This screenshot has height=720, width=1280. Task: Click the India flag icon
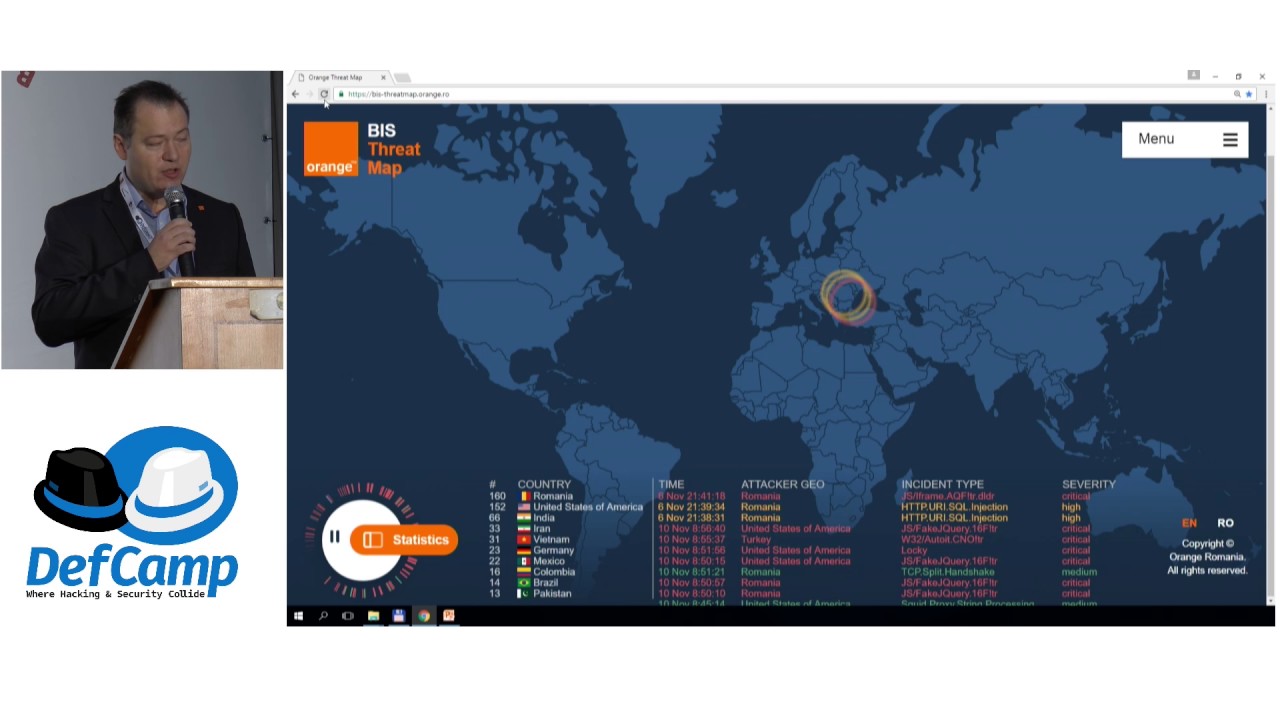[524, 518]
